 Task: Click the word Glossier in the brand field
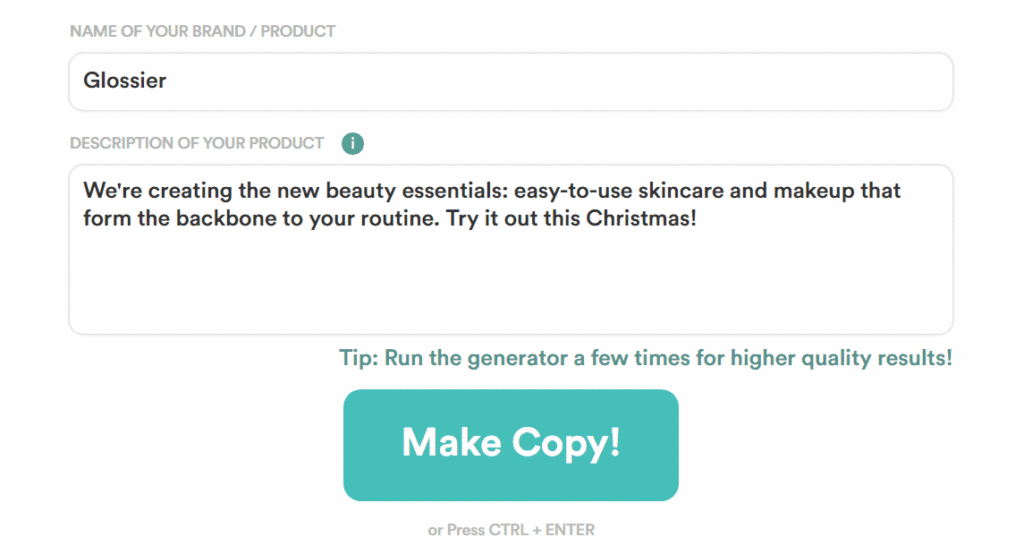(x=125, y=80)
